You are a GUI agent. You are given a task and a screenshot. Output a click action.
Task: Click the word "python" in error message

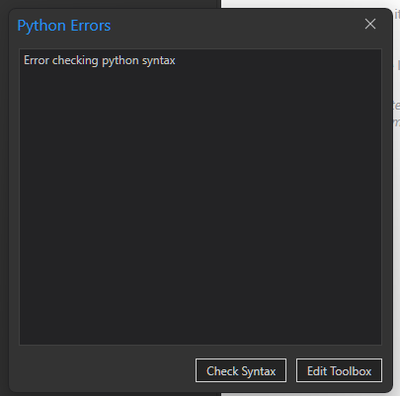pyautogui.click(x=120, y=61)
